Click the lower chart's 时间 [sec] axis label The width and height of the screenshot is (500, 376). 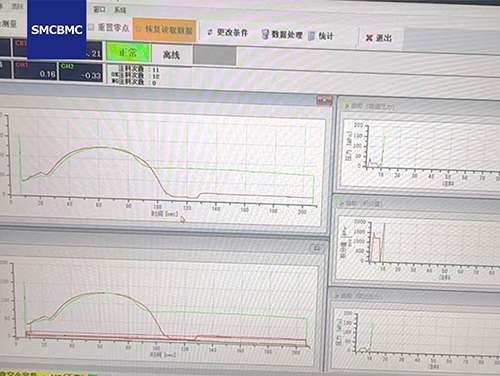pyautogui.click(x=163, y=355)
